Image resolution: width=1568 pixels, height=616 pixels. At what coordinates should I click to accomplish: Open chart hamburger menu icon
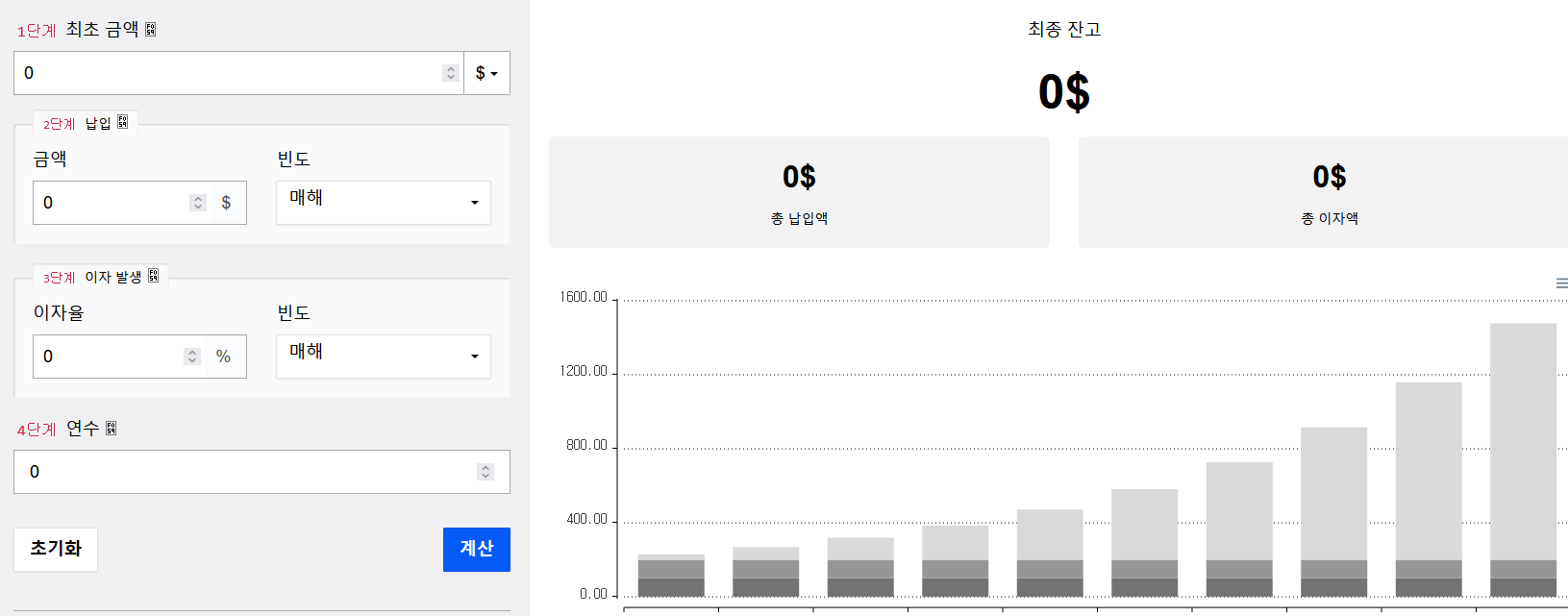pyautogui.click(x=1561, y=283)
